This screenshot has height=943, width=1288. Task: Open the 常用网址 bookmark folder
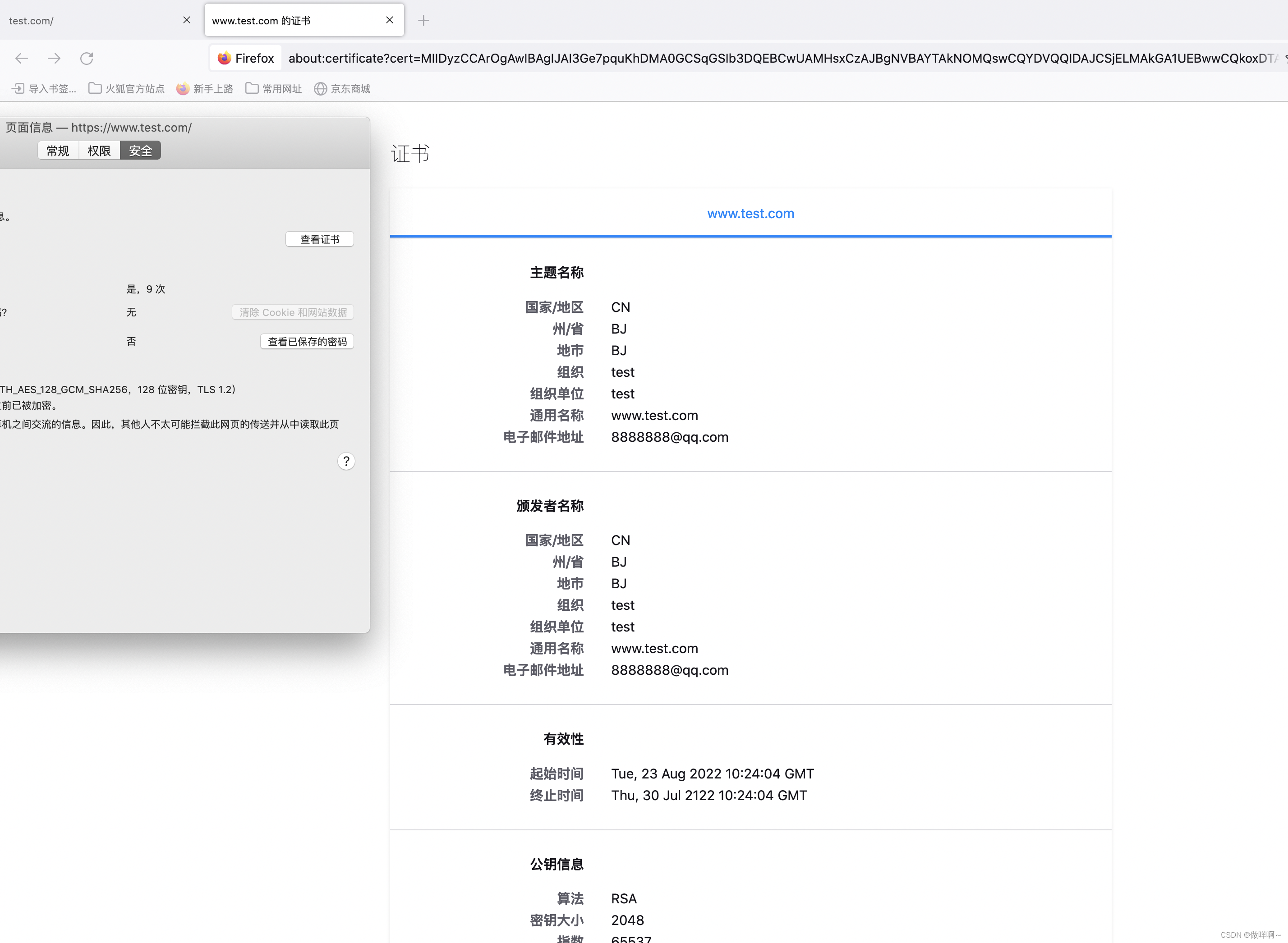point(274,88)
